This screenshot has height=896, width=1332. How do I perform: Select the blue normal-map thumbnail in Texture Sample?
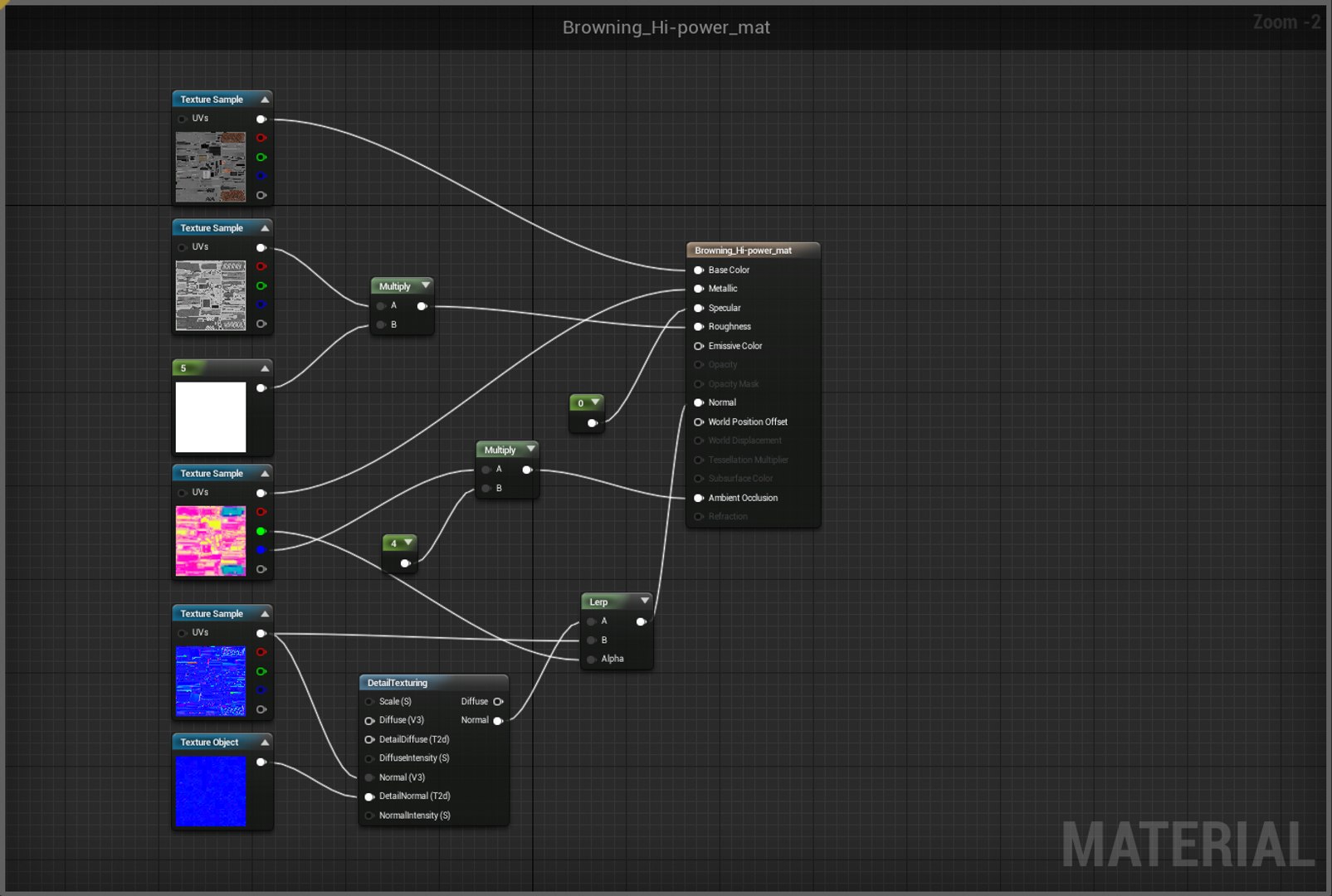(x=211, y=681)
